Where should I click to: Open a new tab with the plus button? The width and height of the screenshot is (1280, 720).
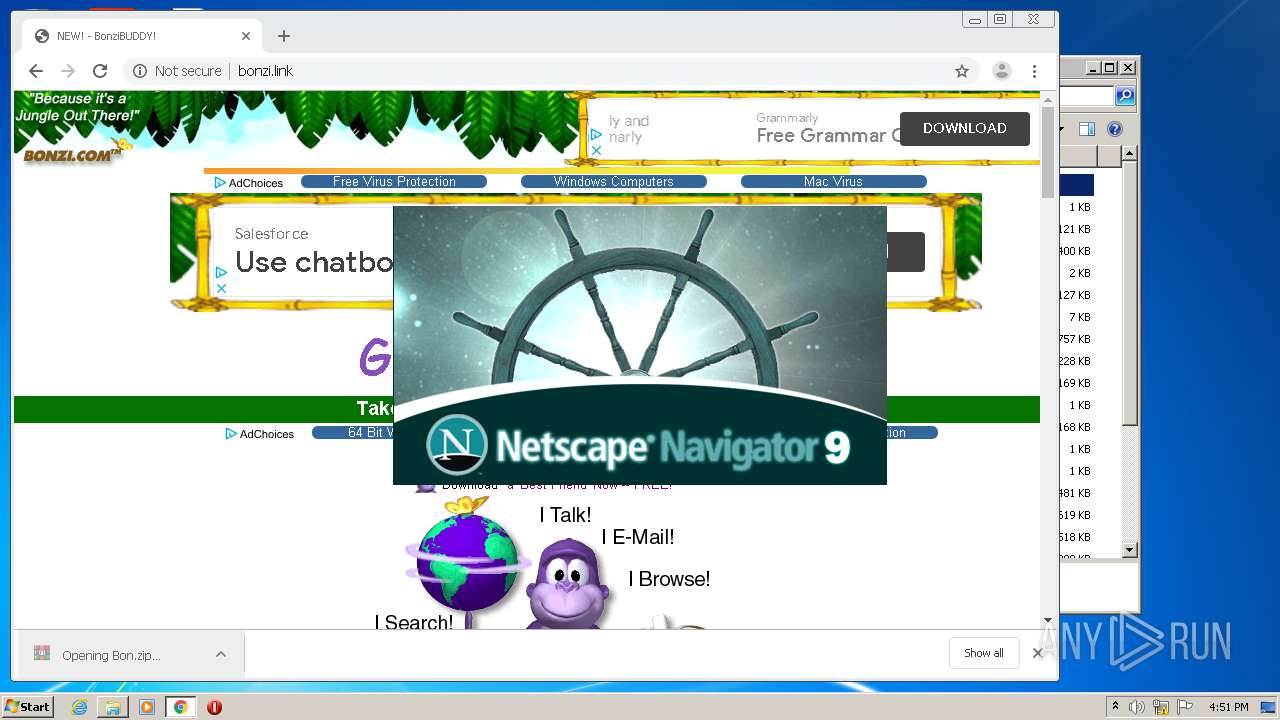(284, 36)
